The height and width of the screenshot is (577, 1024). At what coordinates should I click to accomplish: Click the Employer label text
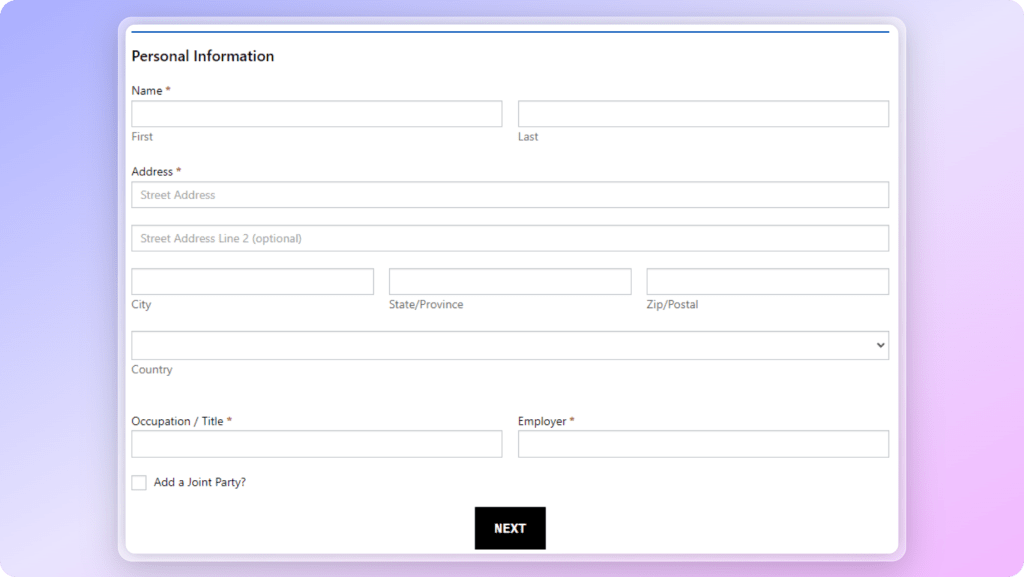coord(542,421)
